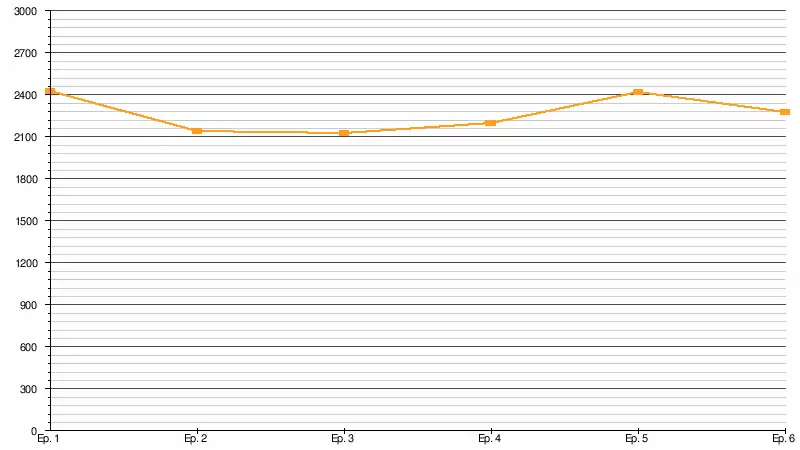800x450 pixels.
Task: Click the orange data point for Ep. 1
Action: point(50,91)
